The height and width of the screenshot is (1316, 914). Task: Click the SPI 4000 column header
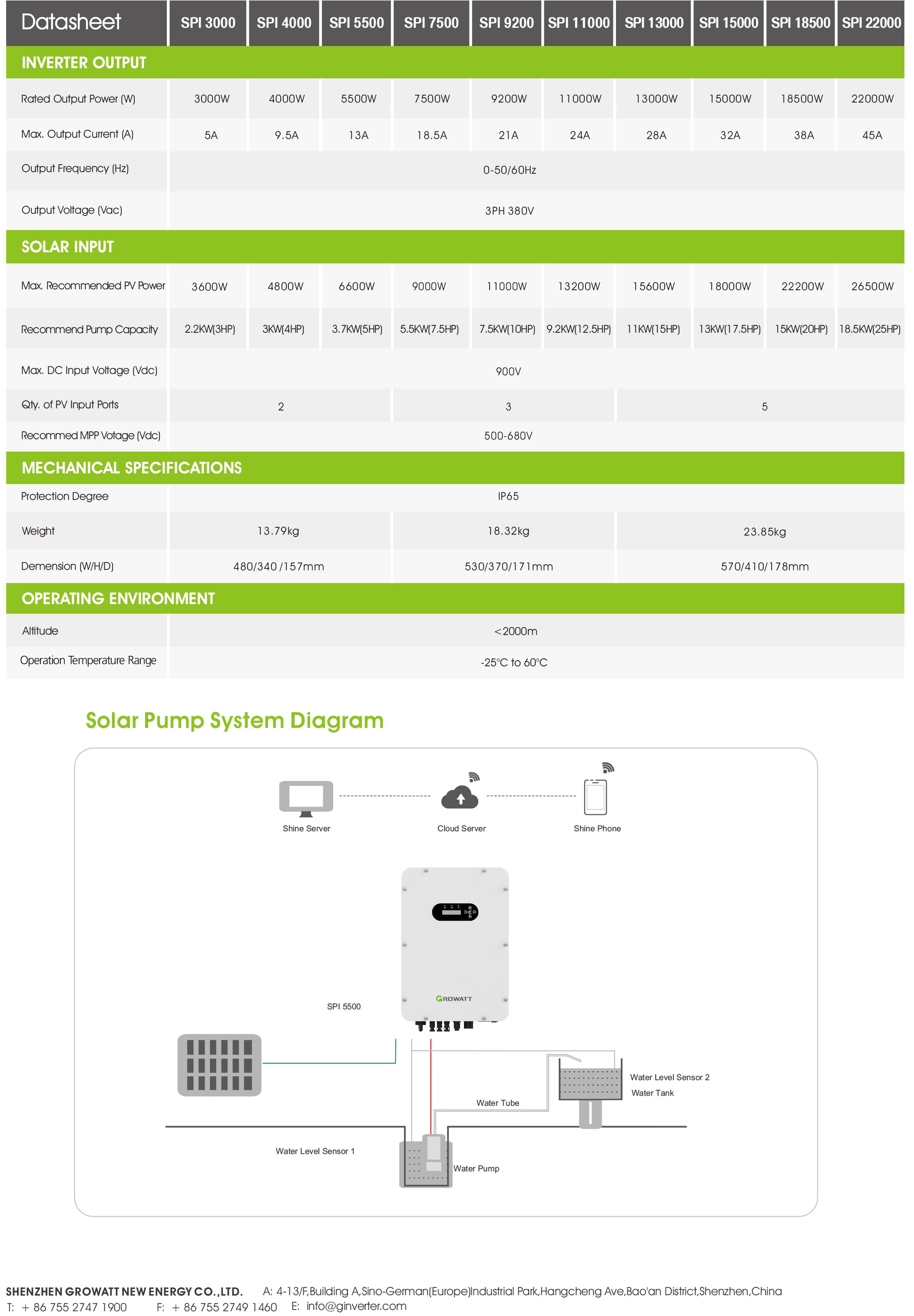pos(284,23)
